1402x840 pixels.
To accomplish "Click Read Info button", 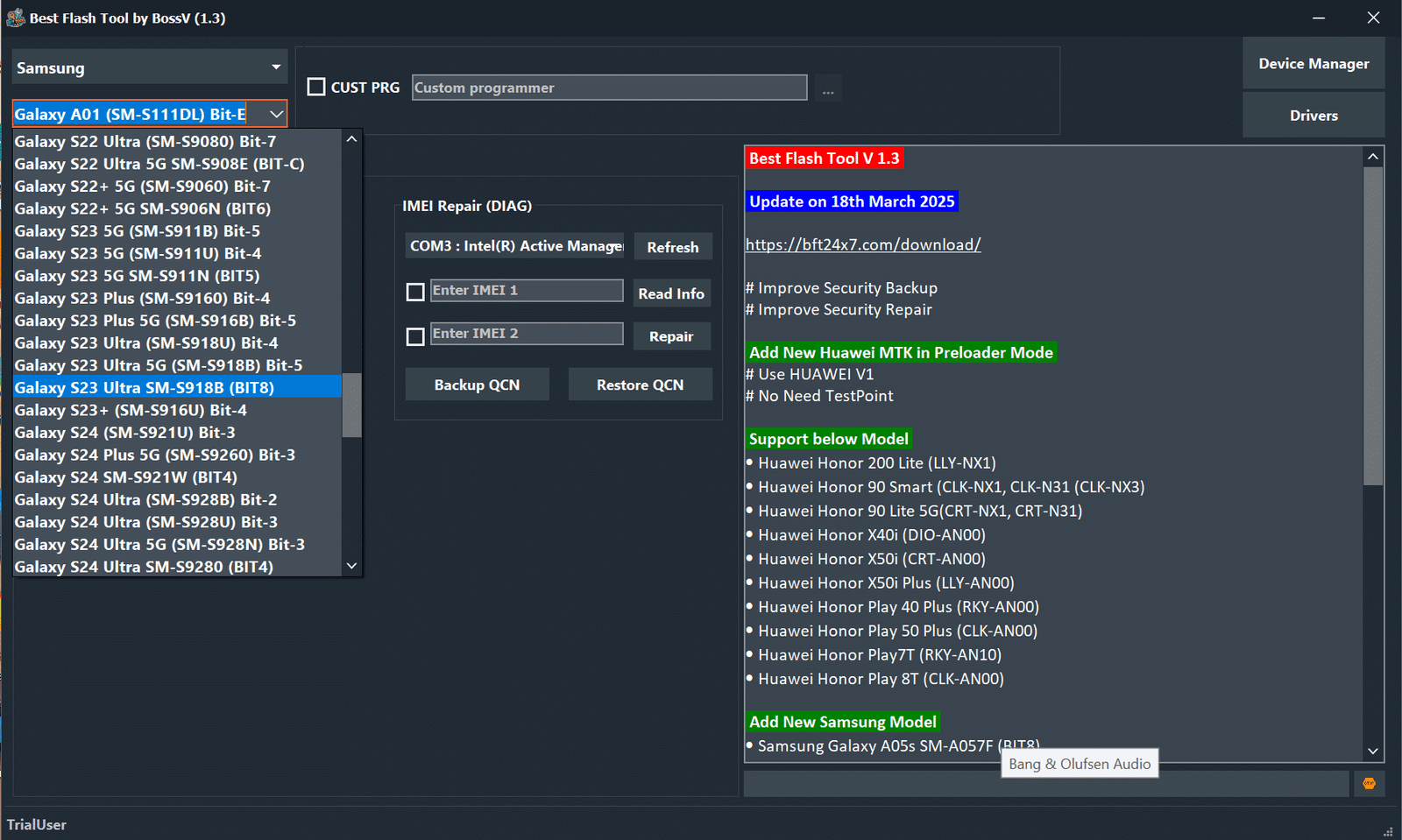I will (x=671, y=293).
